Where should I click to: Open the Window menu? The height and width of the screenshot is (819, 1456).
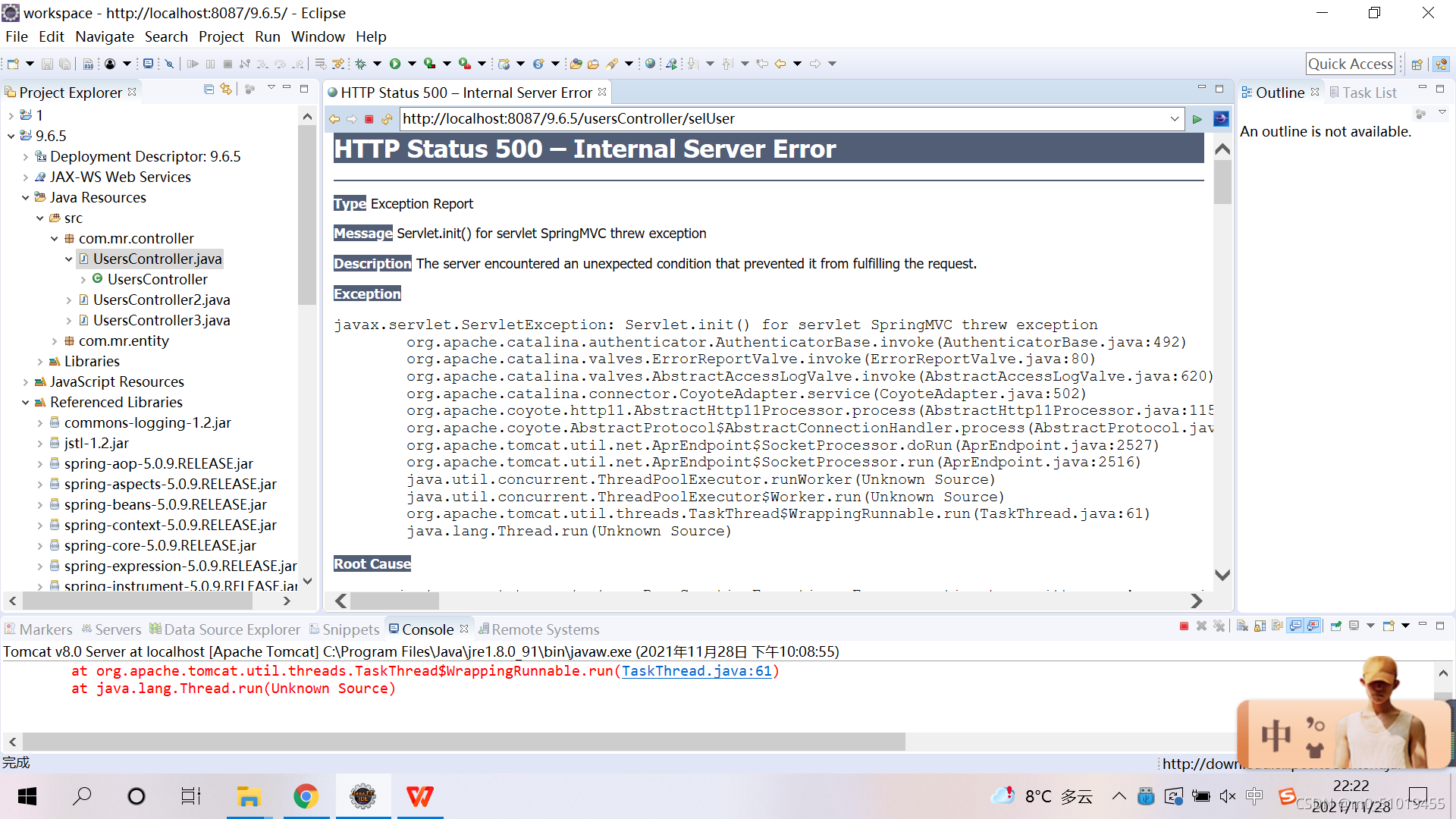tap(318, 36)
